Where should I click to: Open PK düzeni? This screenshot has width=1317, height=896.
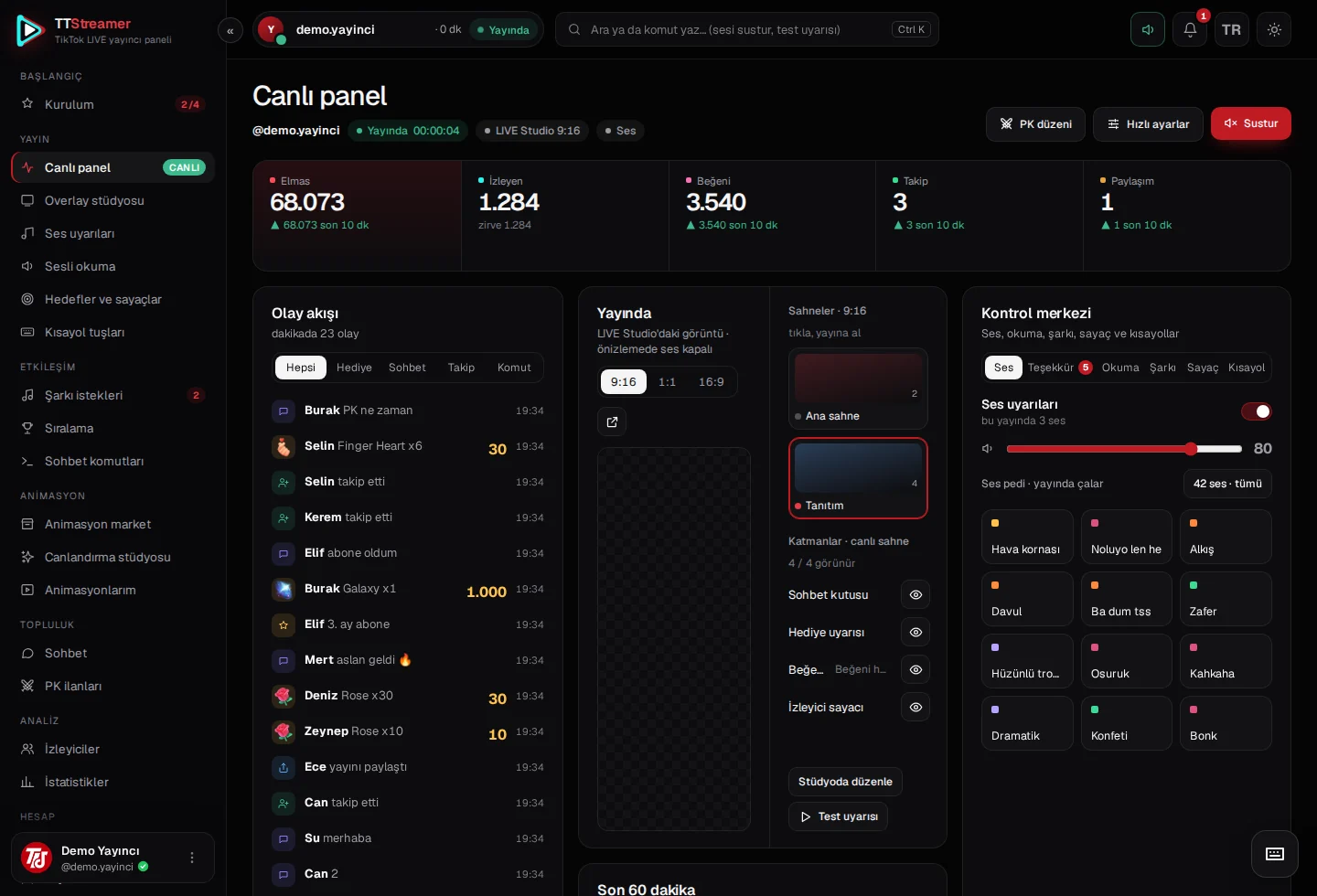(x=1036, y=124)
